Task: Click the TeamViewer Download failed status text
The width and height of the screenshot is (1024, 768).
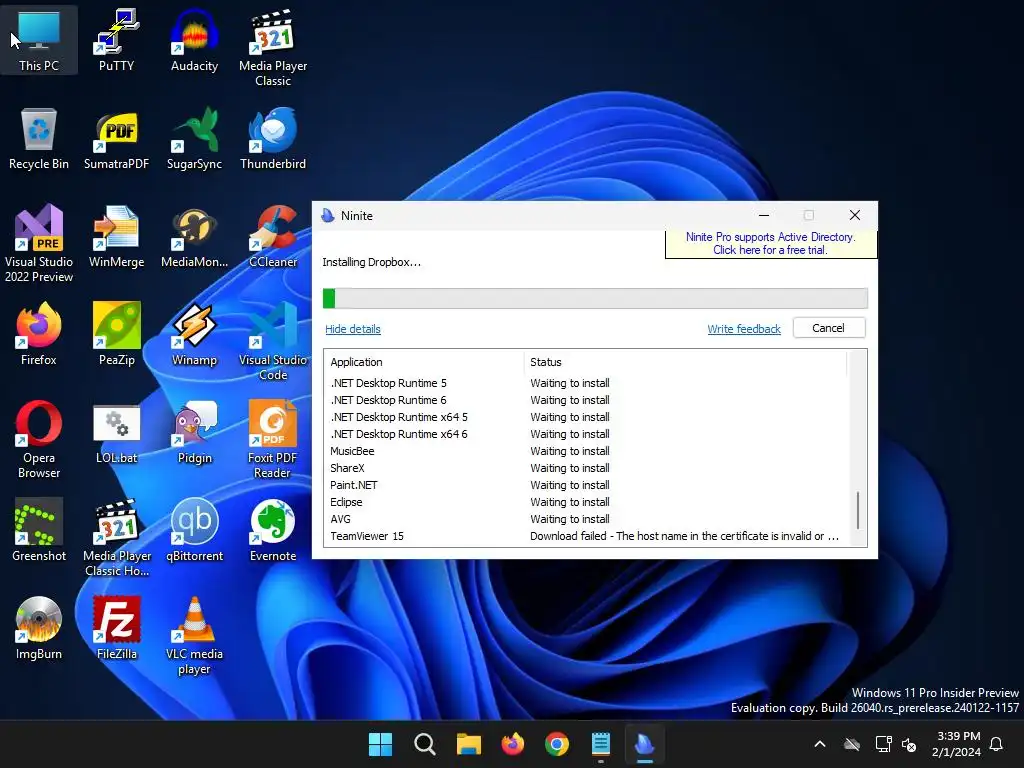Action: [684, 536]
